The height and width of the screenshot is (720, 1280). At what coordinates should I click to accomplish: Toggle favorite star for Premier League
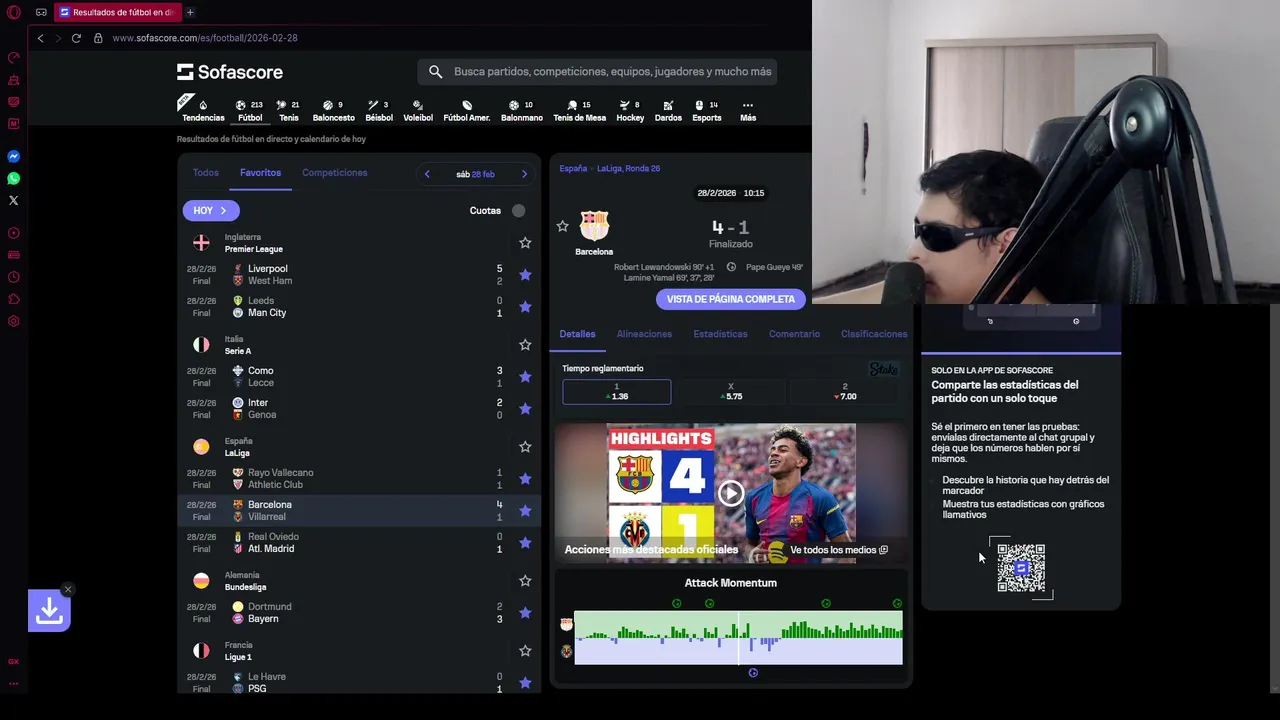(x=525, y=243)
